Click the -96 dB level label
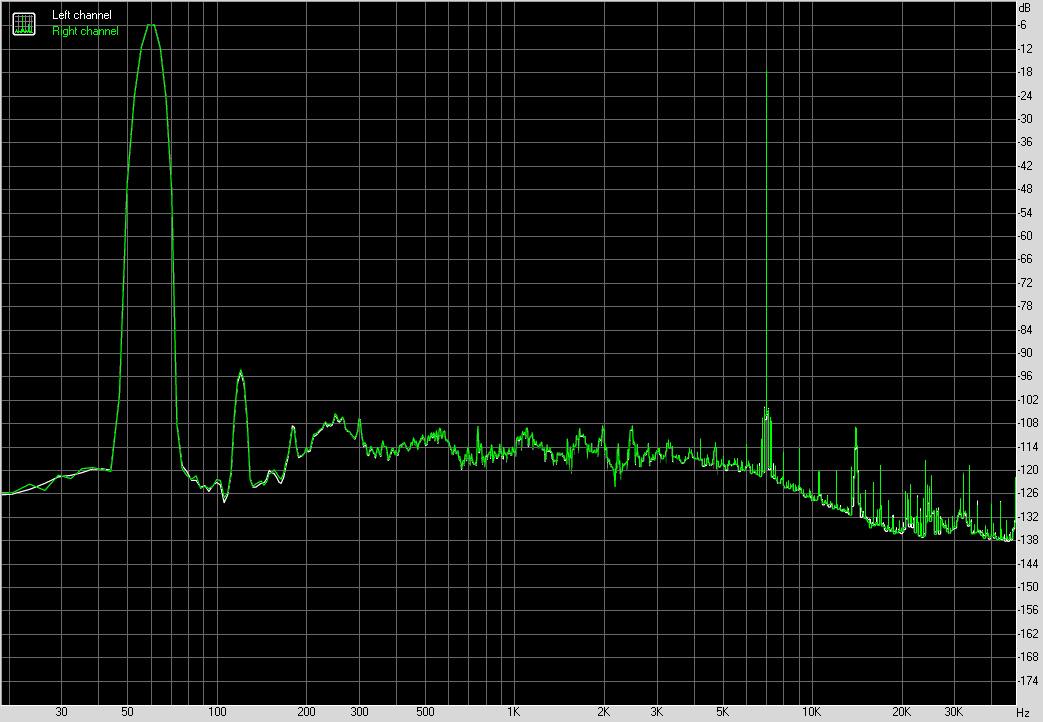 [x=1024, y=376]
